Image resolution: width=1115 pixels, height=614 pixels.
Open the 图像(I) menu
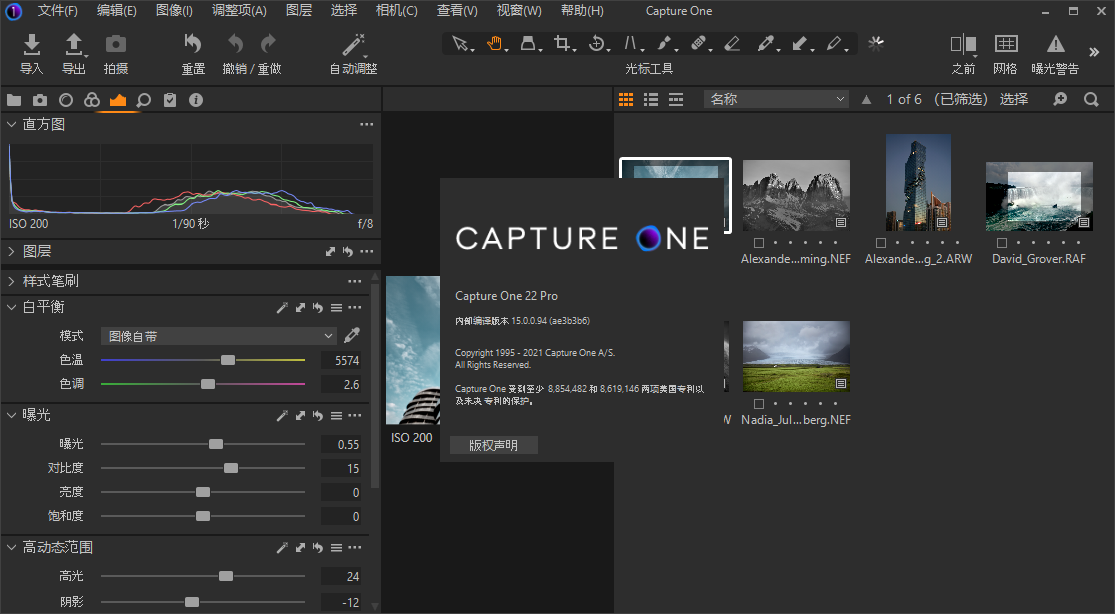pos(174,11)
